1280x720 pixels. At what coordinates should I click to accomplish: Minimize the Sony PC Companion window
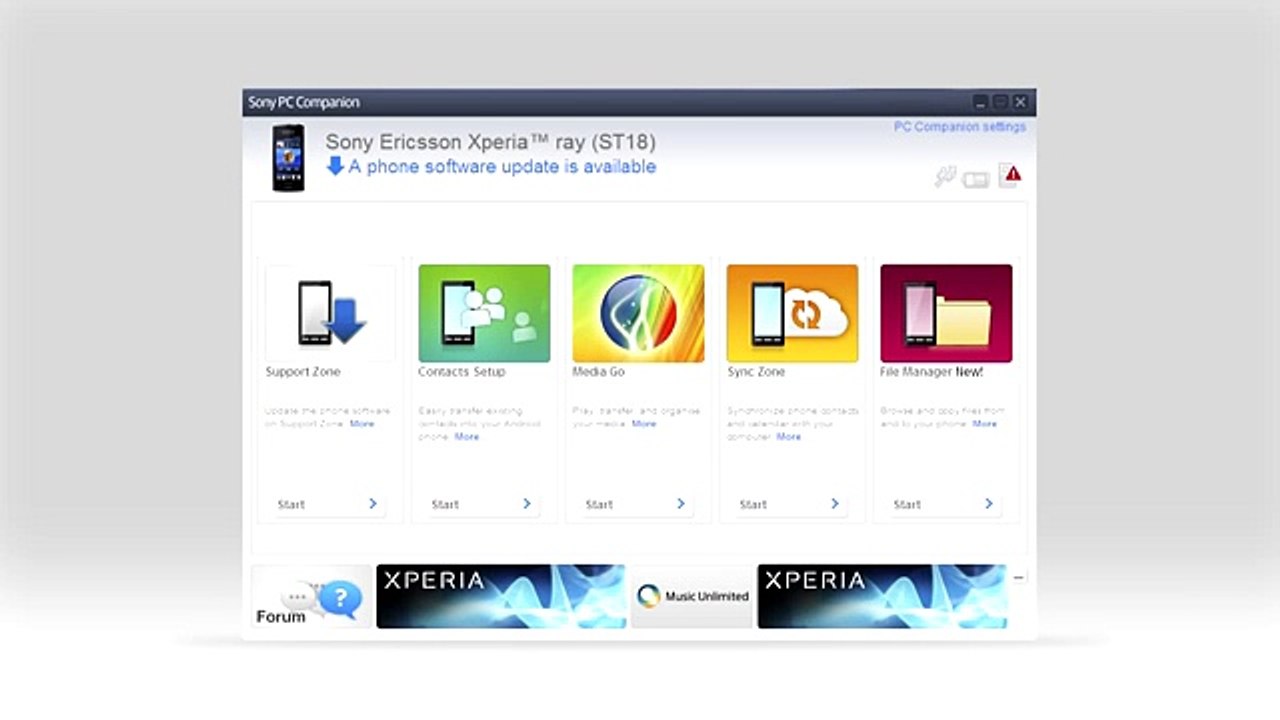[x=981, y=102]
